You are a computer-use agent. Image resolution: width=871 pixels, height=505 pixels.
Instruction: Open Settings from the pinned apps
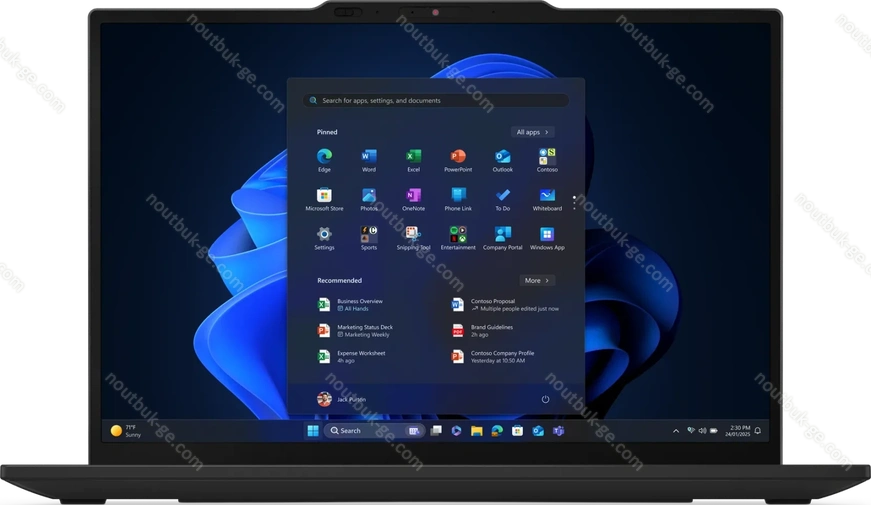[x=324, y=235]
